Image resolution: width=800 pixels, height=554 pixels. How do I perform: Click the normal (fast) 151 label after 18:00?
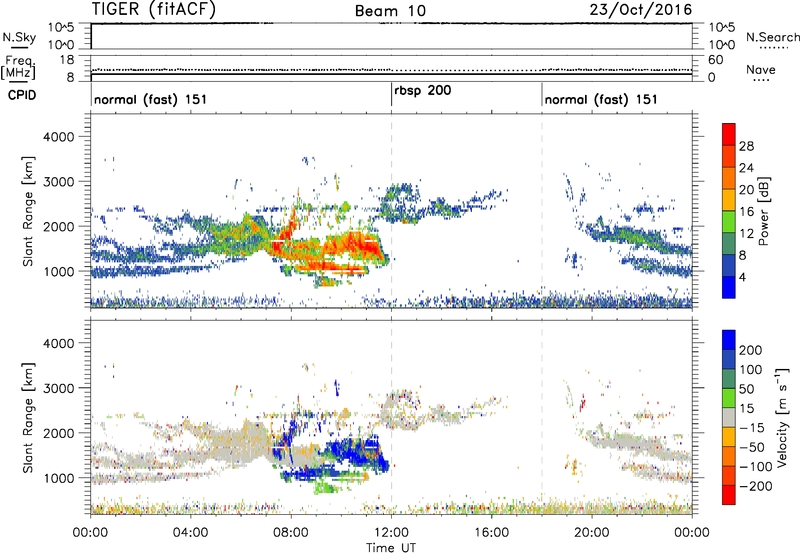coord(601,99)
